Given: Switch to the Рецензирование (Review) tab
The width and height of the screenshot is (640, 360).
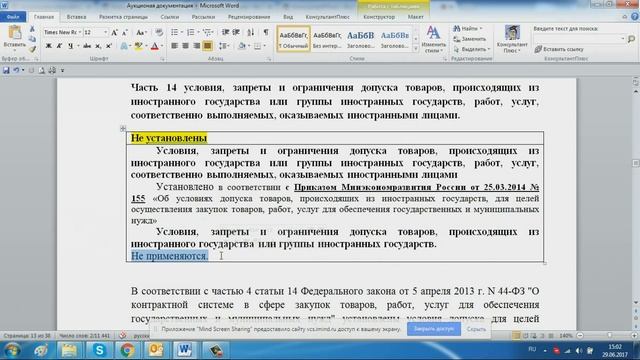Looking at the screenshot, I should (x=249, y=17).
